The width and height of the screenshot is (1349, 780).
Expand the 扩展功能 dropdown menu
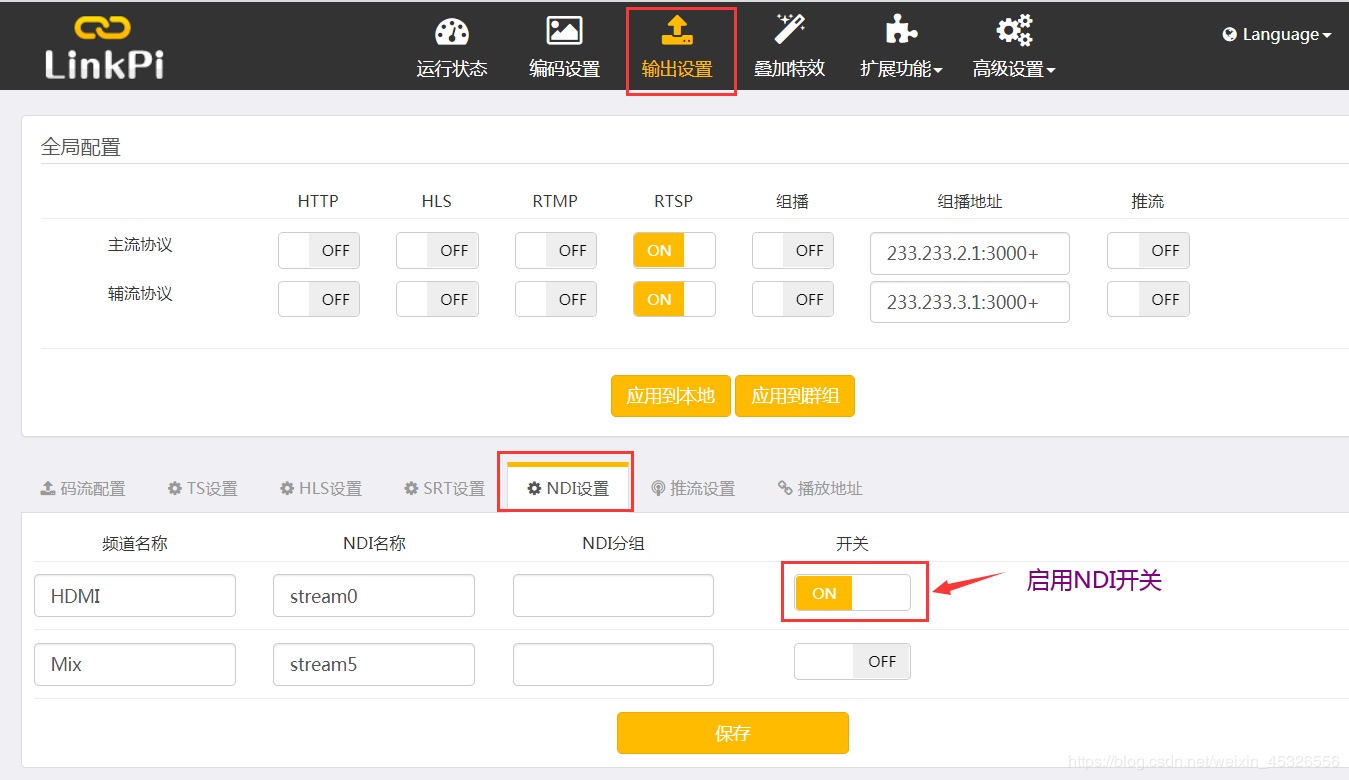[x=901, y=69]
